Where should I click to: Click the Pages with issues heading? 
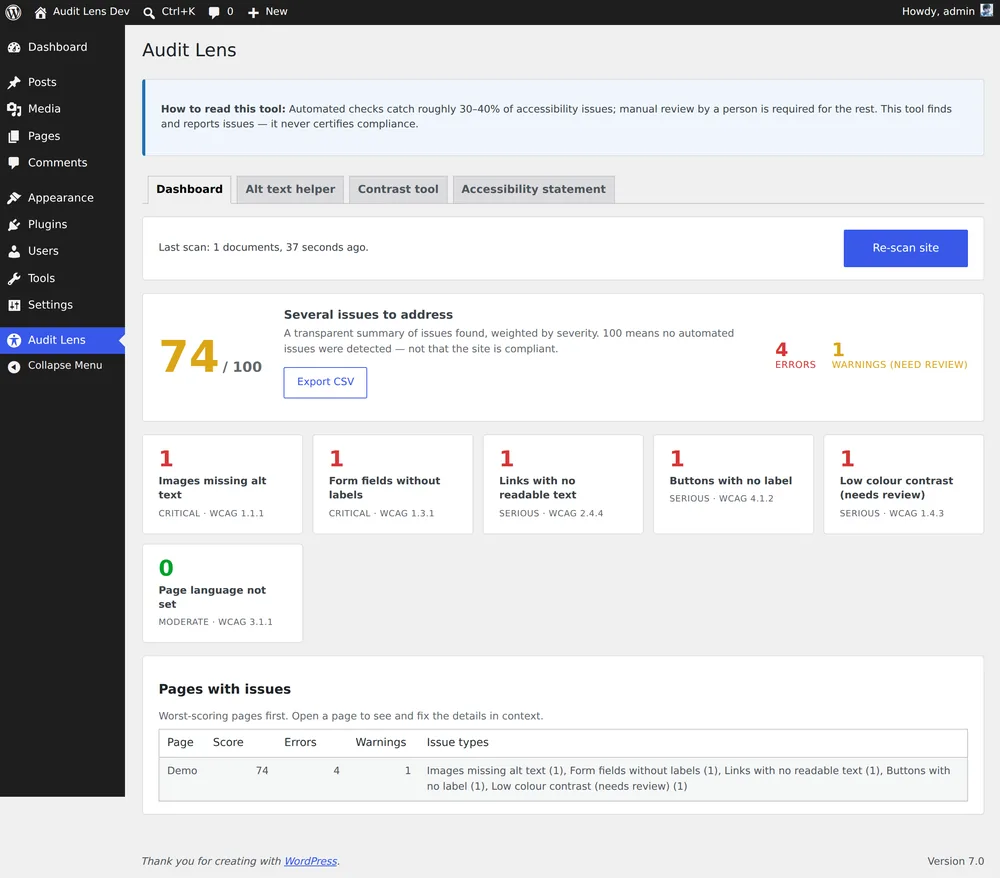pyautogui.click(x=224, y=689)
